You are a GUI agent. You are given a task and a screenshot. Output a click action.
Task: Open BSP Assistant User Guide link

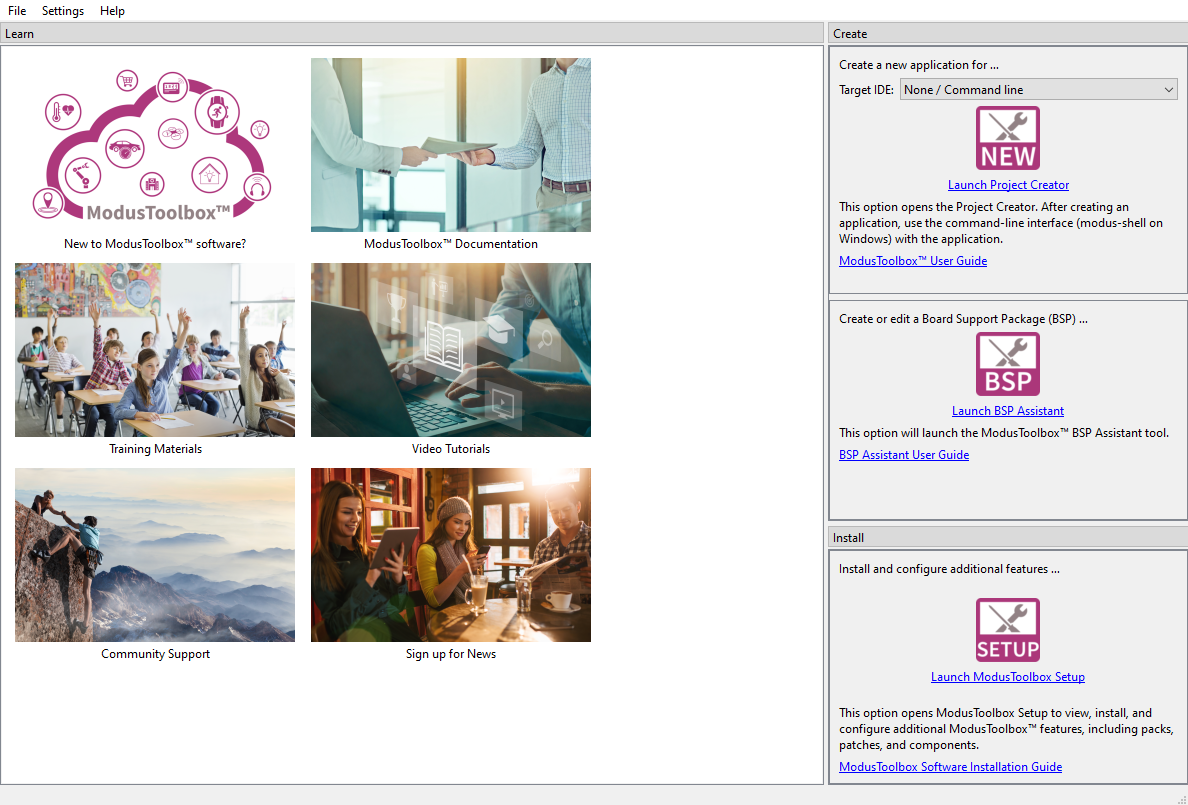pyautogui.click(x=904, y=455)
